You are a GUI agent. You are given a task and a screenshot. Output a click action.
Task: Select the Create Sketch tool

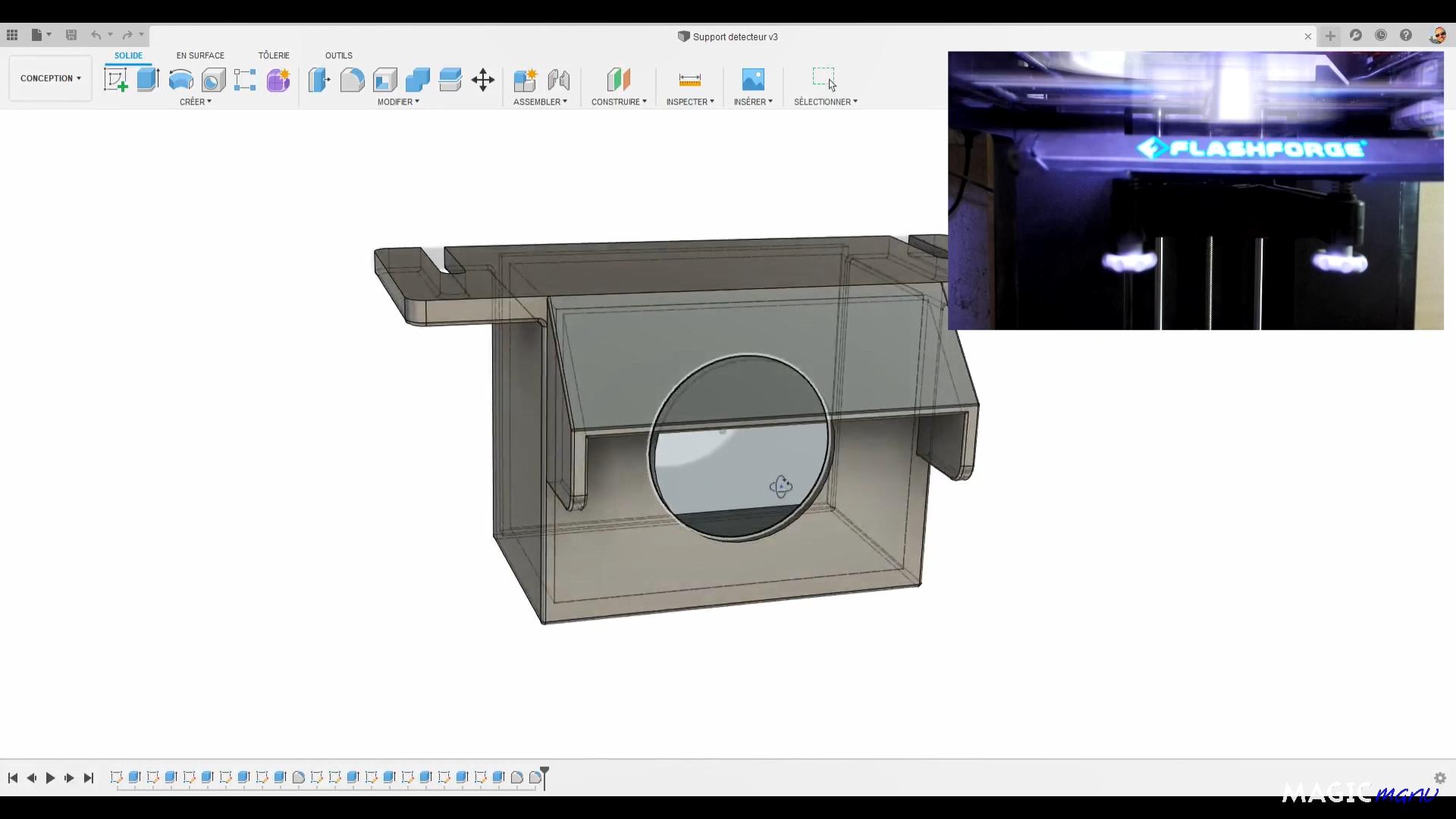pos(115,80)
